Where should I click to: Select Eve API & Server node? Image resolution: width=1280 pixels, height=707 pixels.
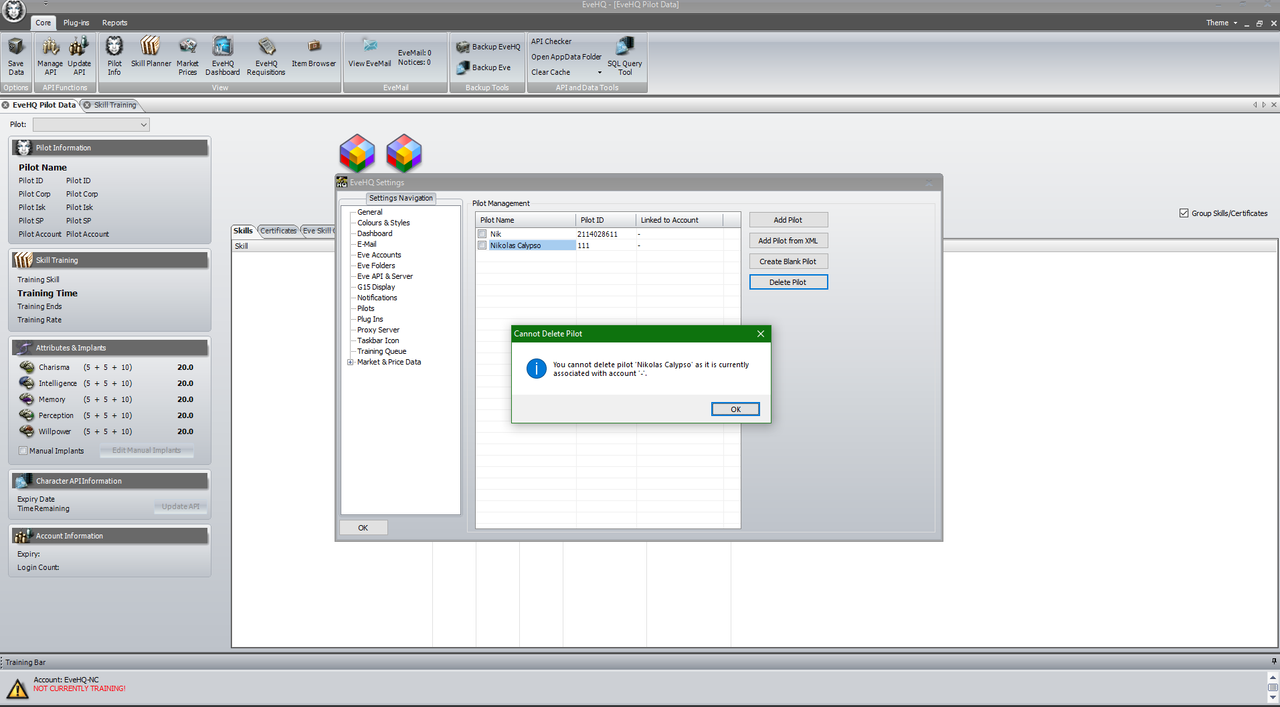tap(385, 276)
